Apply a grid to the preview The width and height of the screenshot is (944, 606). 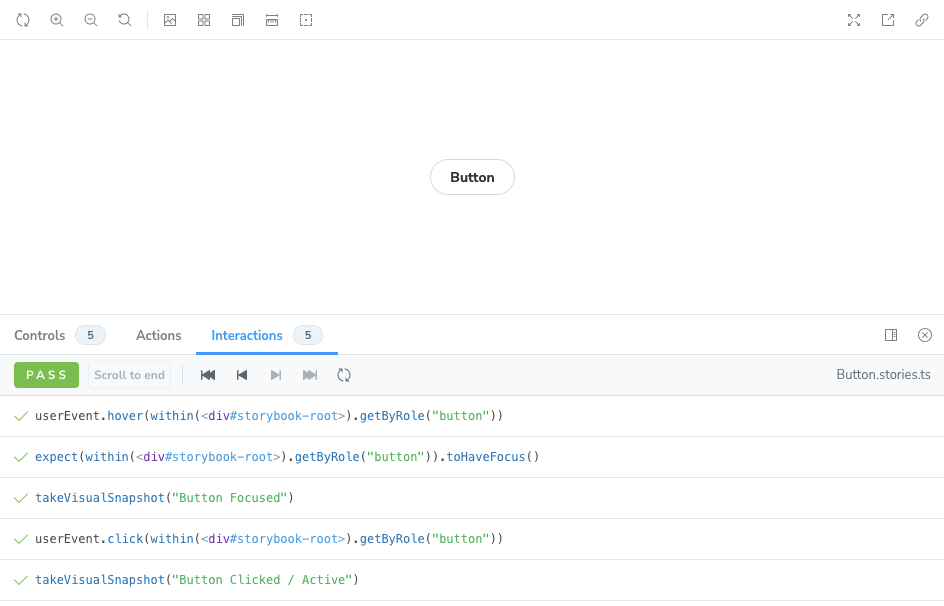tap(204, 20)
